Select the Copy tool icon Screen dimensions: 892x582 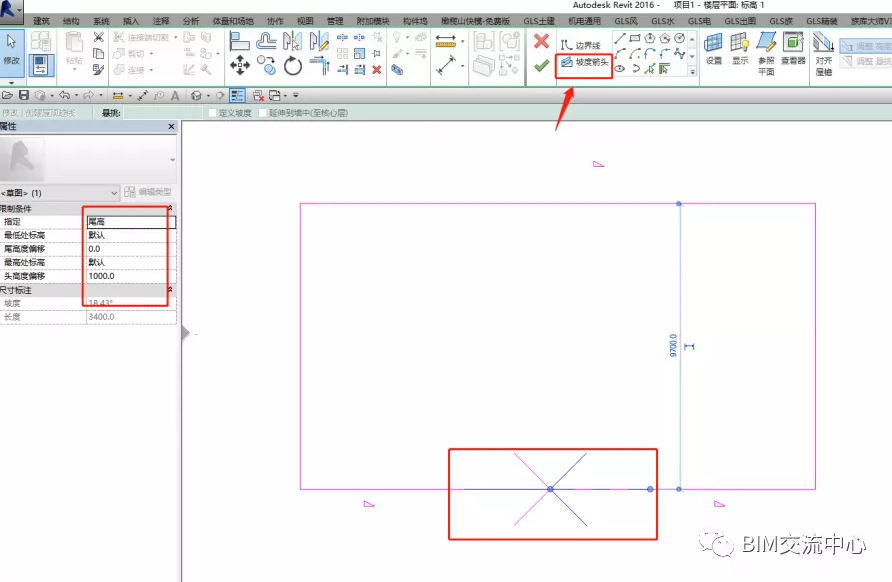[x=266, y=66]
